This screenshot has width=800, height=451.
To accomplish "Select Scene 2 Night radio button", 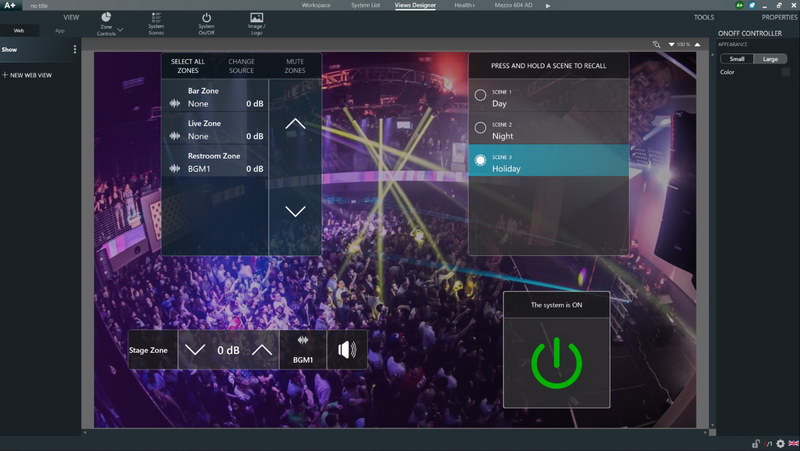I will pos(480,128).
